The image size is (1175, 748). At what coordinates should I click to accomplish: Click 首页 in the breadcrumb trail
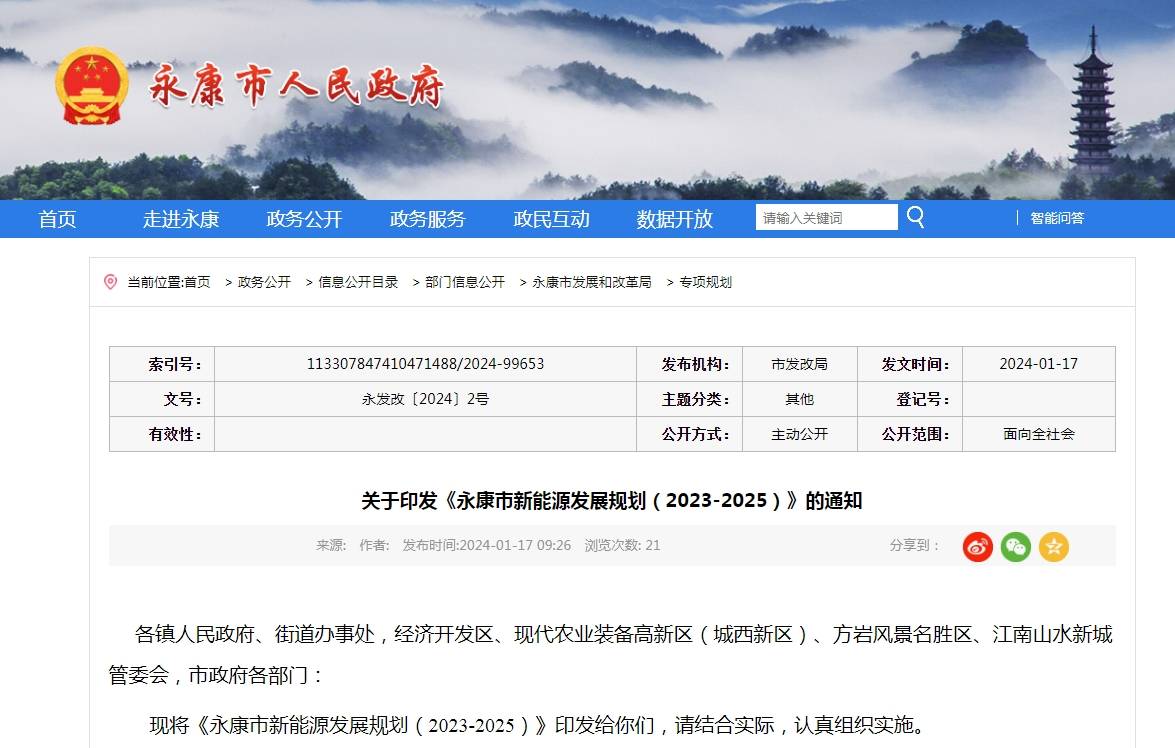point(197,282)
